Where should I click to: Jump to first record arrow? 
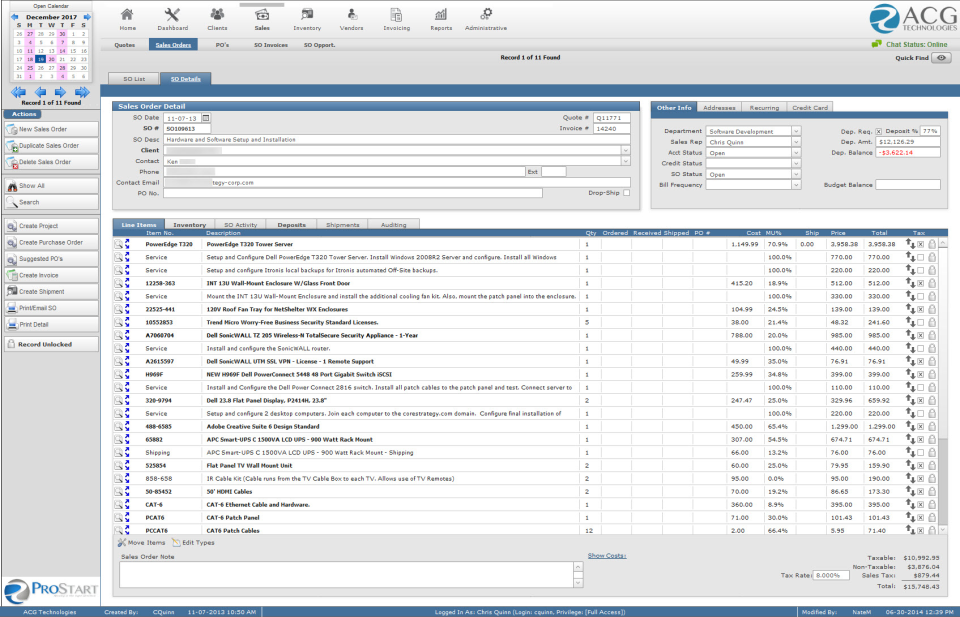pyautogui.click(x=18, y=92)
